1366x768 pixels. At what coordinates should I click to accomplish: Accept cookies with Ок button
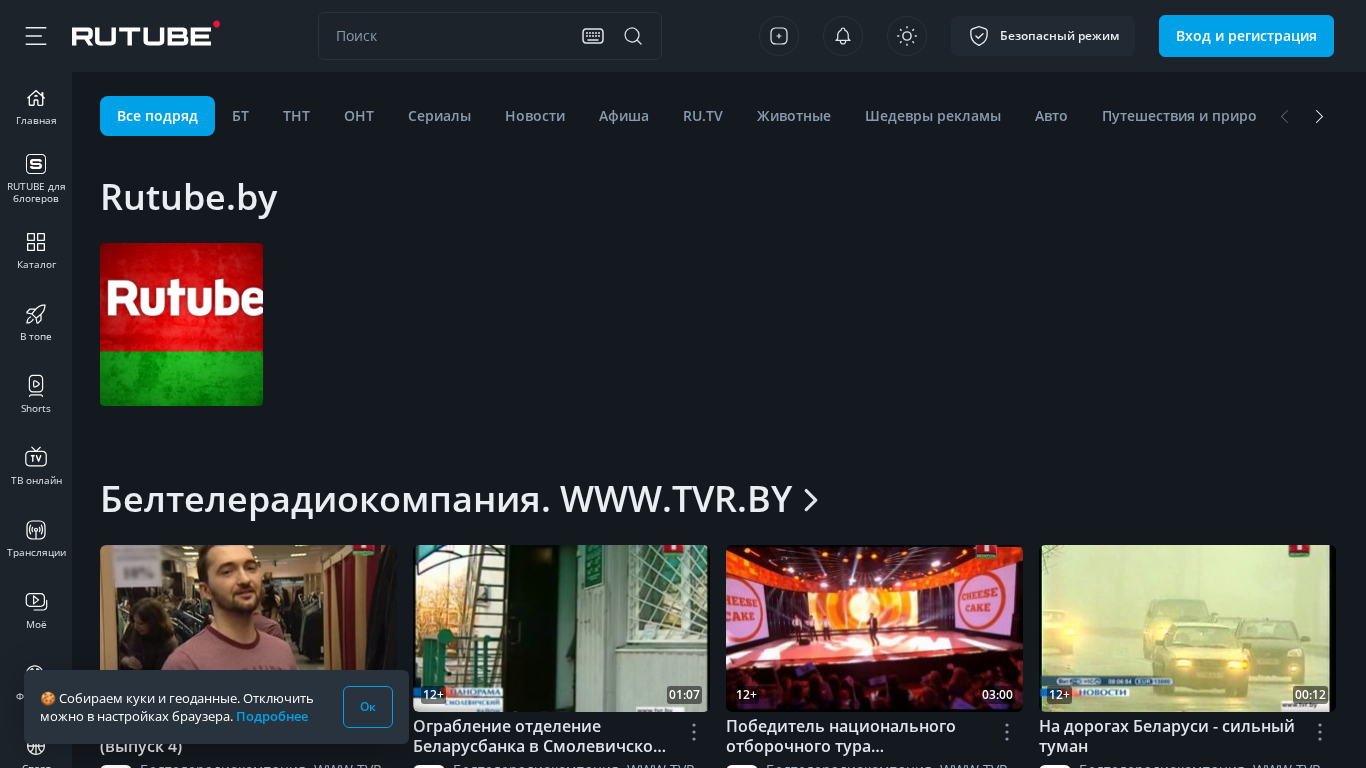[x=368, y=707]
